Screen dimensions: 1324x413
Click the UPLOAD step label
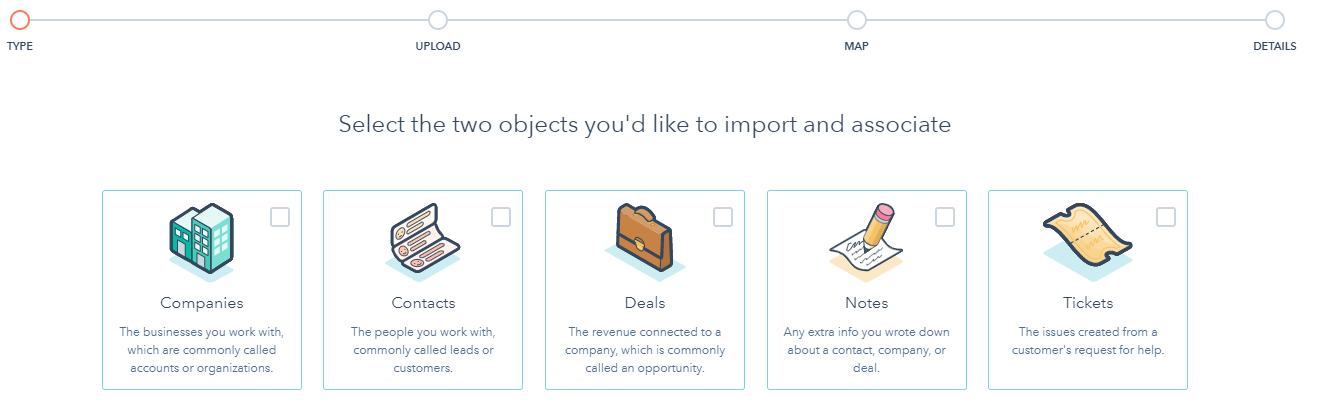[438, 46]
